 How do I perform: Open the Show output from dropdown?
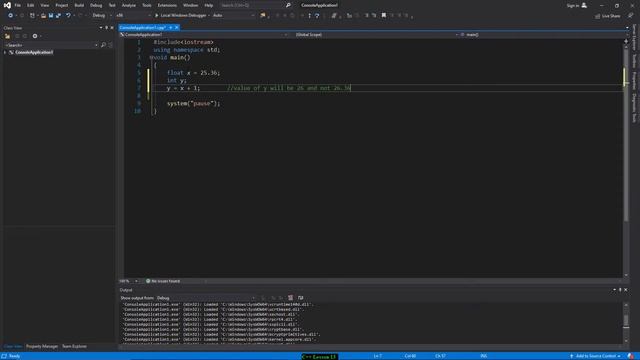click(206, 298)
